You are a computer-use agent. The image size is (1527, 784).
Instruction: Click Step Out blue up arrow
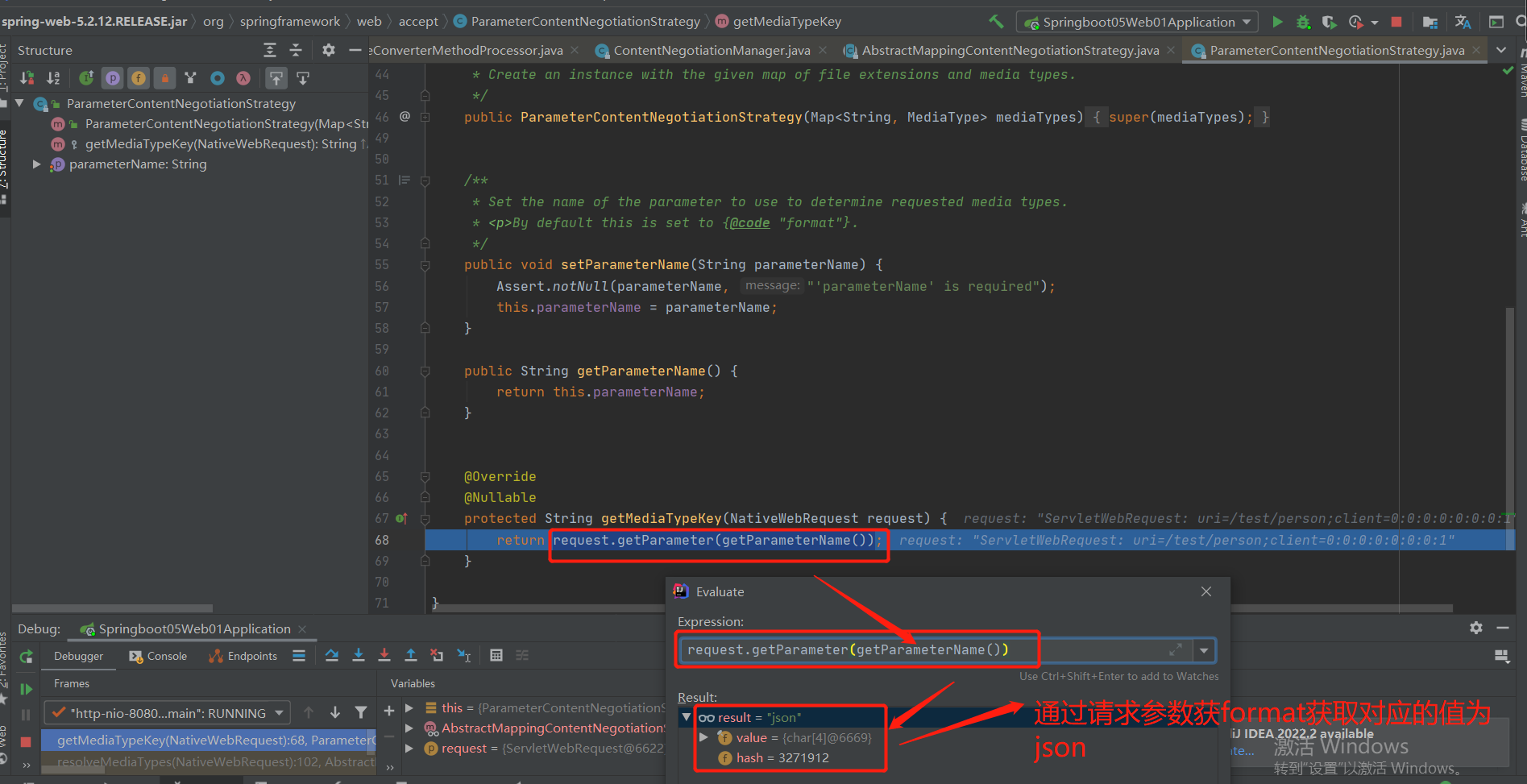[x=411, y=655]
